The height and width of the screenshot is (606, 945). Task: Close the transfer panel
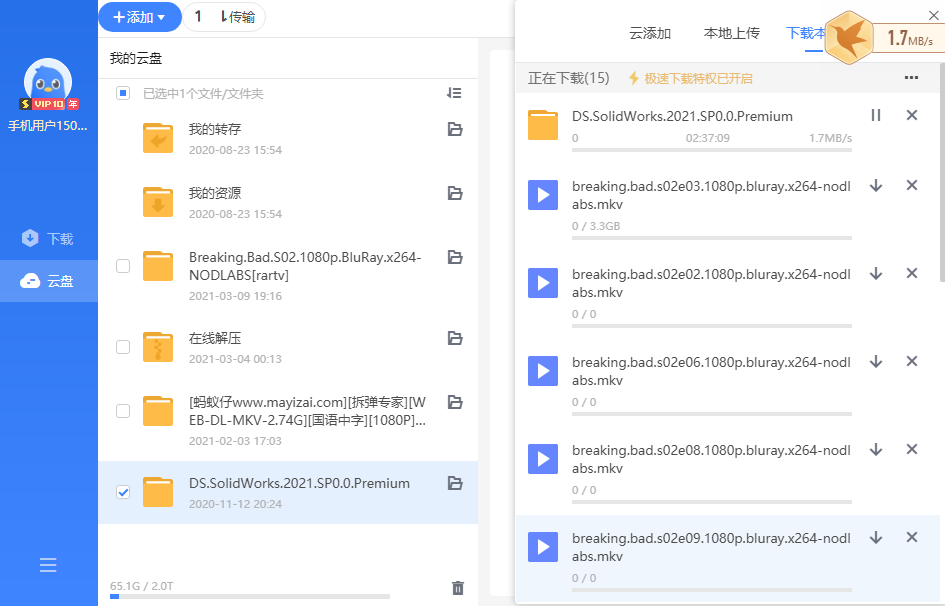(x=934, y=16)
